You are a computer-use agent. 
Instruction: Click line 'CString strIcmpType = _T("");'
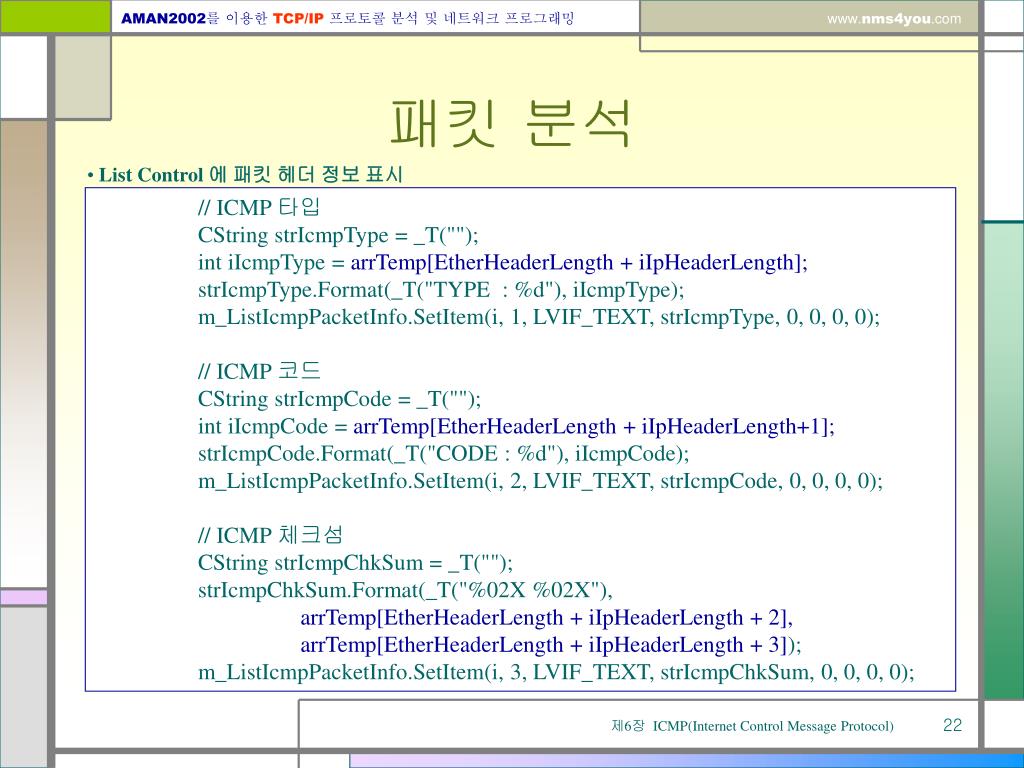338,235
